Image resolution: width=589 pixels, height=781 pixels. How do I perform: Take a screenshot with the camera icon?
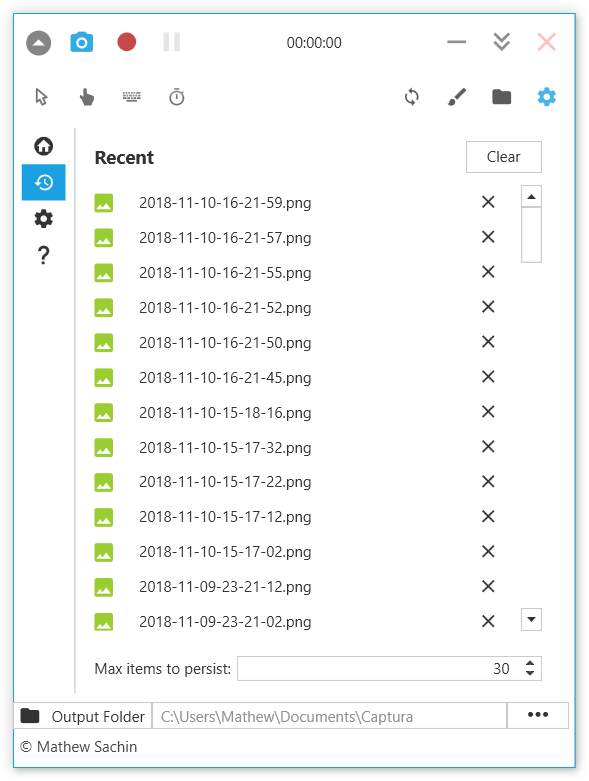[82, 42]
